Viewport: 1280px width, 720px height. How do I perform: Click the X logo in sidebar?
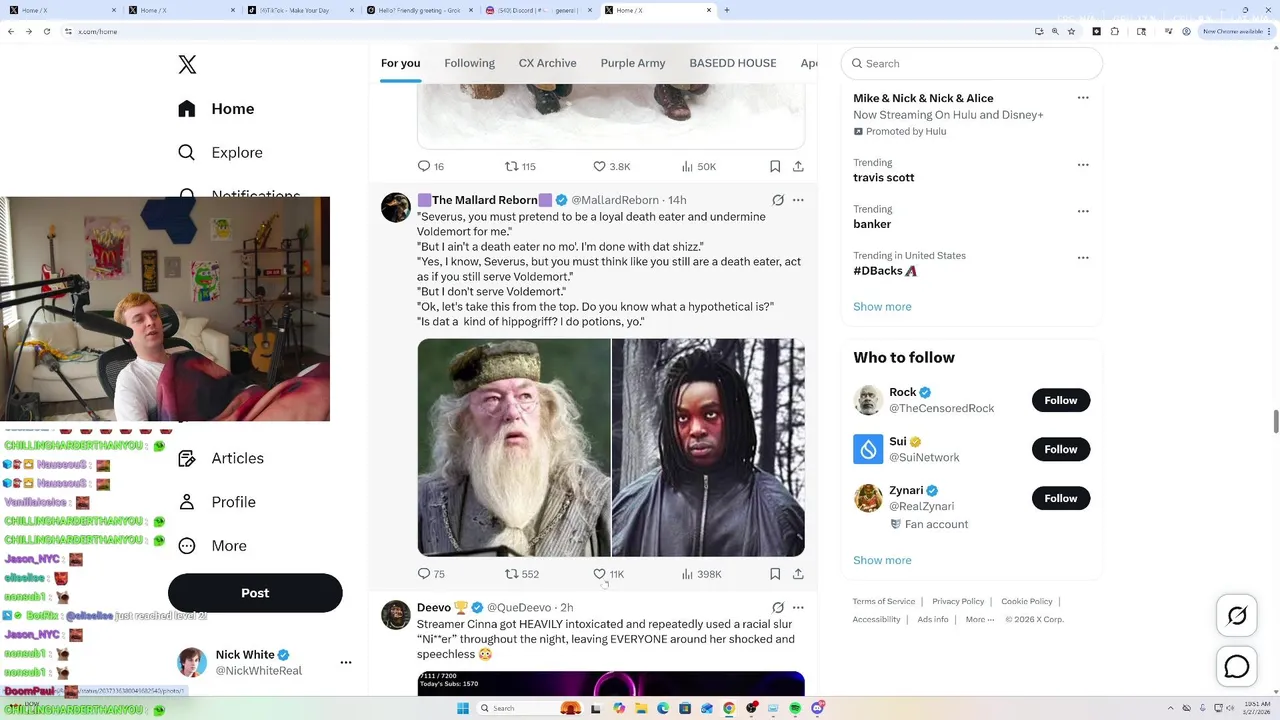187,65
